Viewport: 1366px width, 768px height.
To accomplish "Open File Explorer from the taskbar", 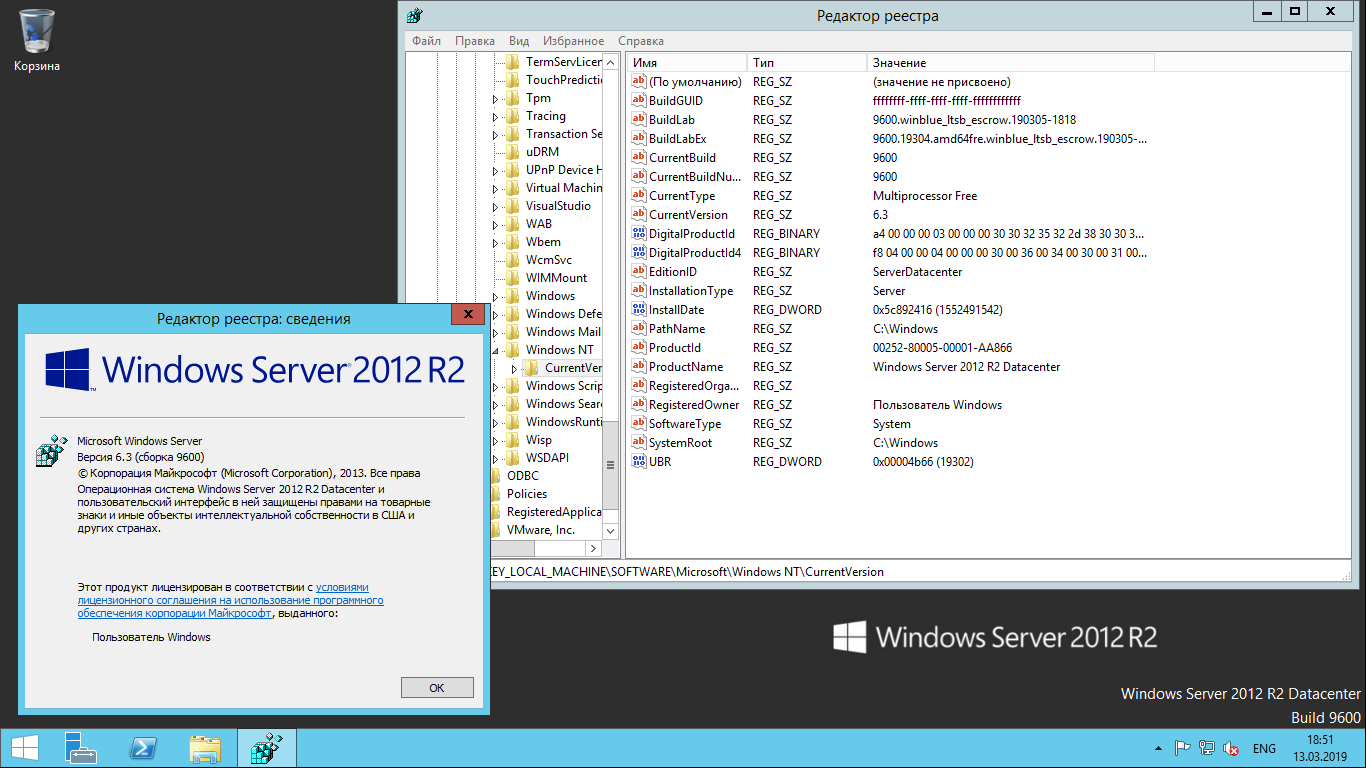I will (x=205, y=748).
